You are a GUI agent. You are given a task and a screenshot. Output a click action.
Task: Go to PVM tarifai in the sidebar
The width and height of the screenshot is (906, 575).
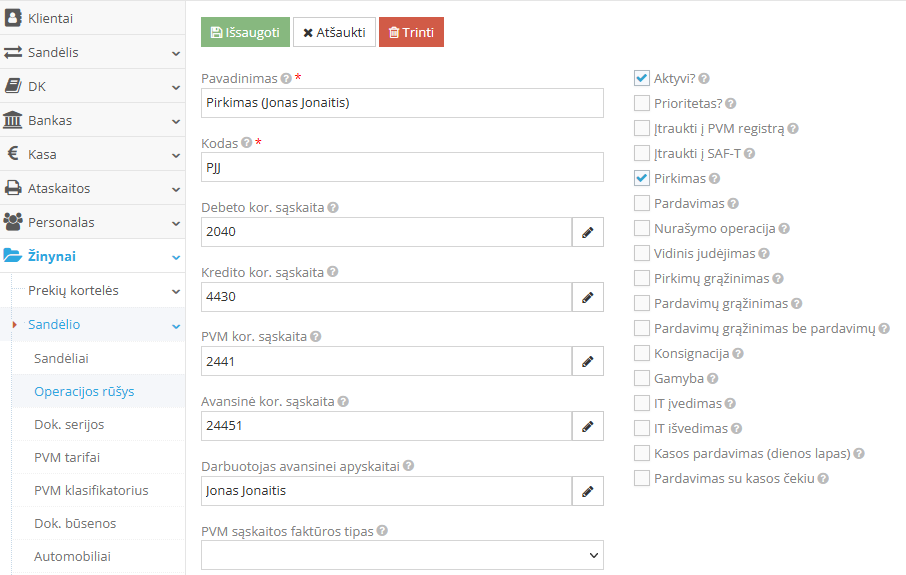point(67,457)
